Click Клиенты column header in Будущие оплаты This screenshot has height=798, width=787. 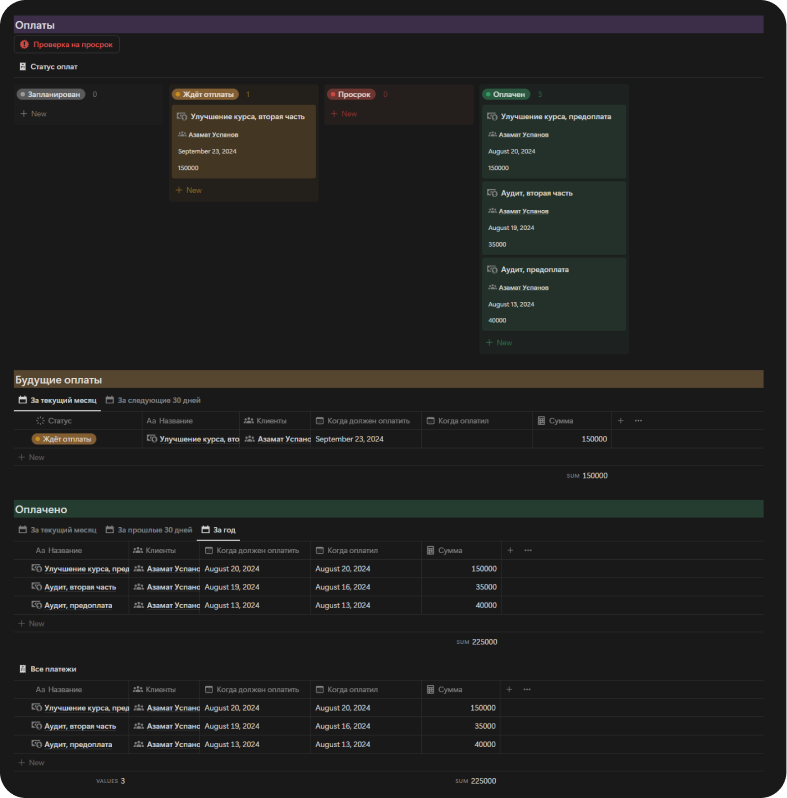[265, 421]
